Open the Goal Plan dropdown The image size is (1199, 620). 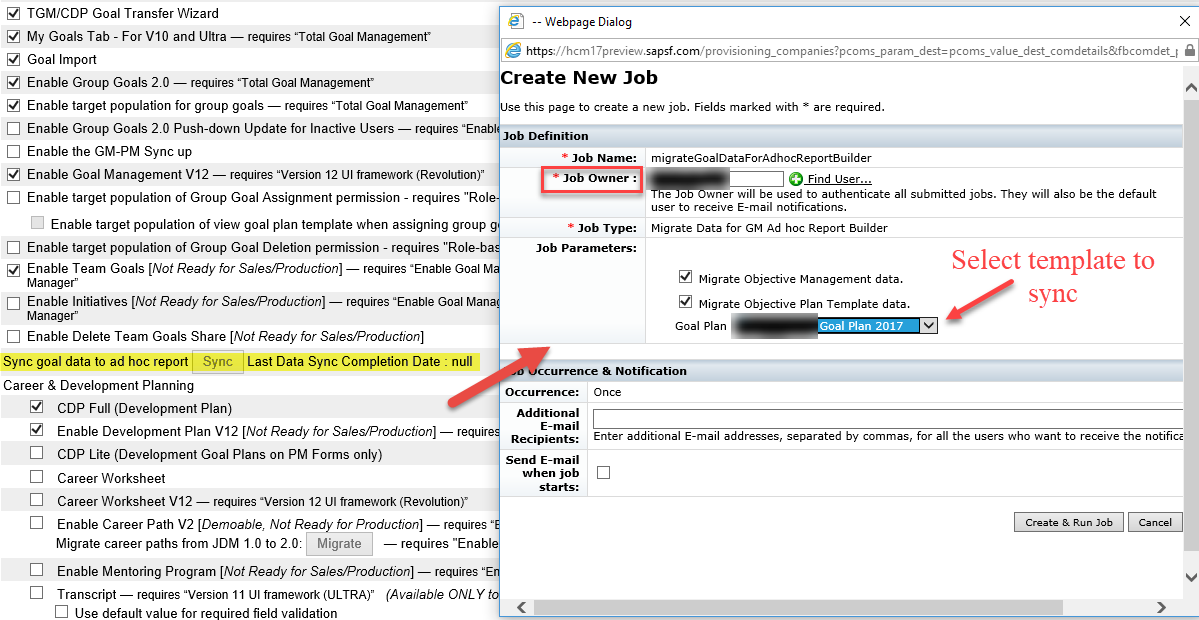pyautogui.click(x=928, y=326)
